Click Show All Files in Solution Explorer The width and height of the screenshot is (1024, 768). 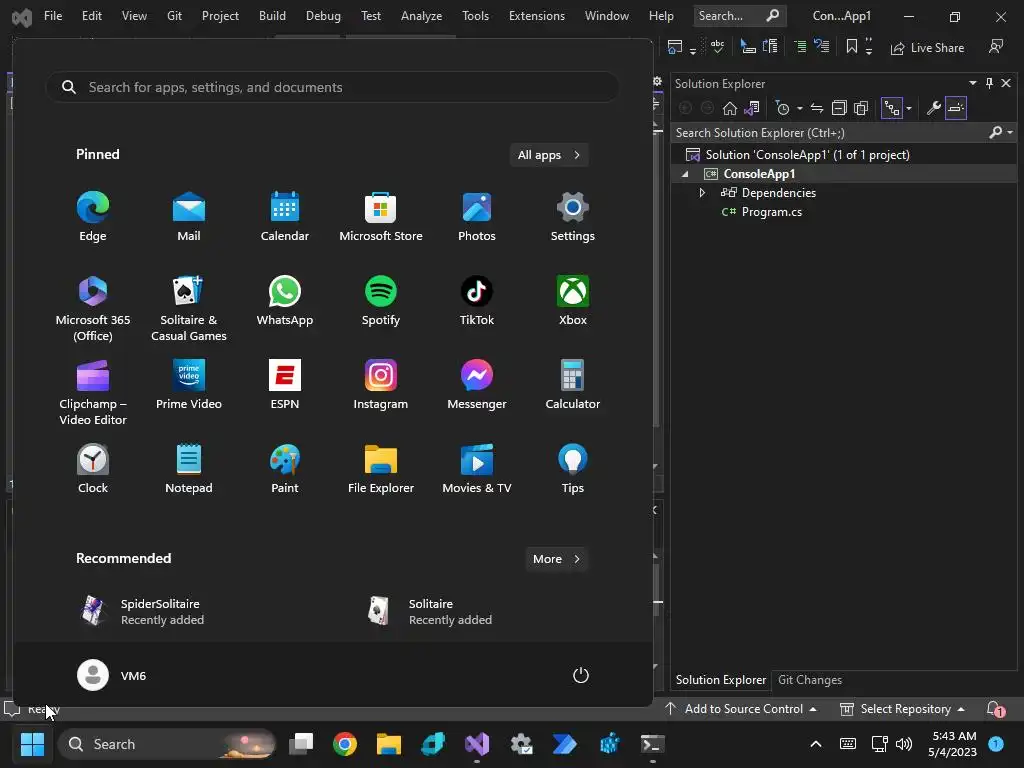pyautogui.click(x=861, y=108)
